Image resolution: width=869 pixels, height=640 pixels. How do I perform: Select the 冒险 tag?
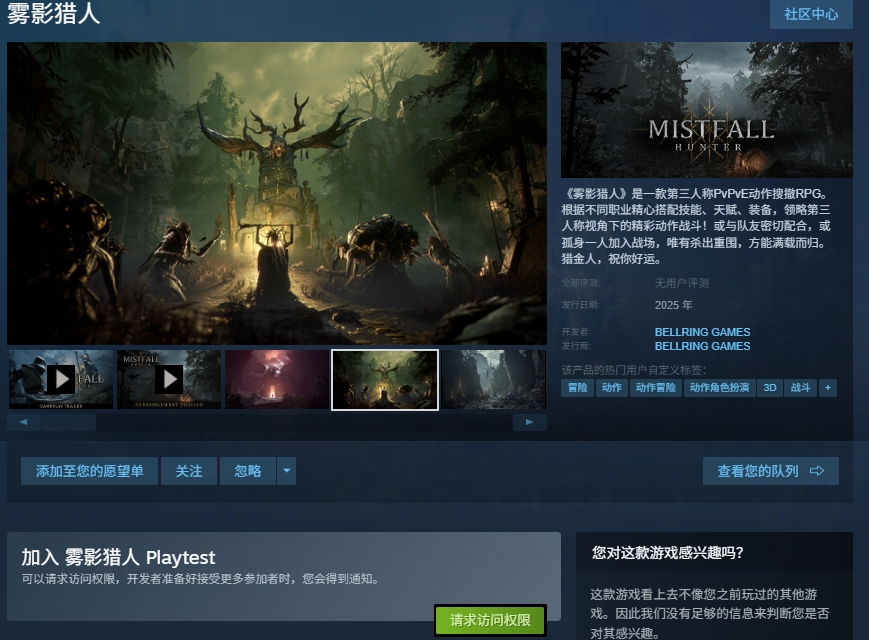578,388
